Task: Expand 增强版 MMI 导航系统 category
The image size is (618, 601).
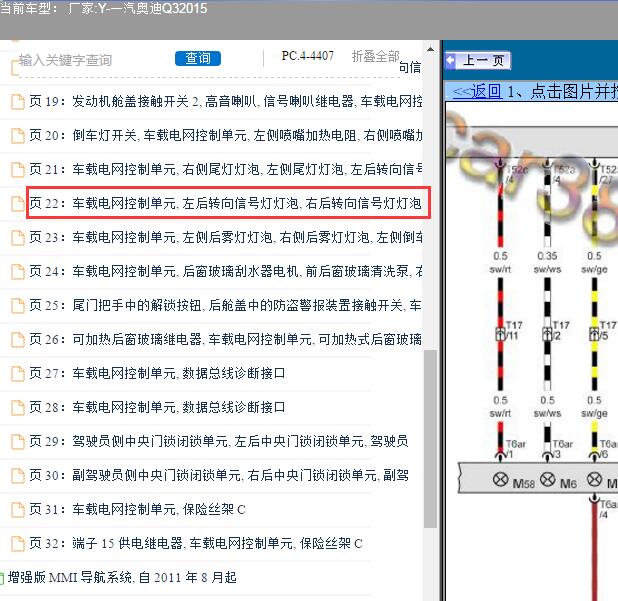Action: 122,578
